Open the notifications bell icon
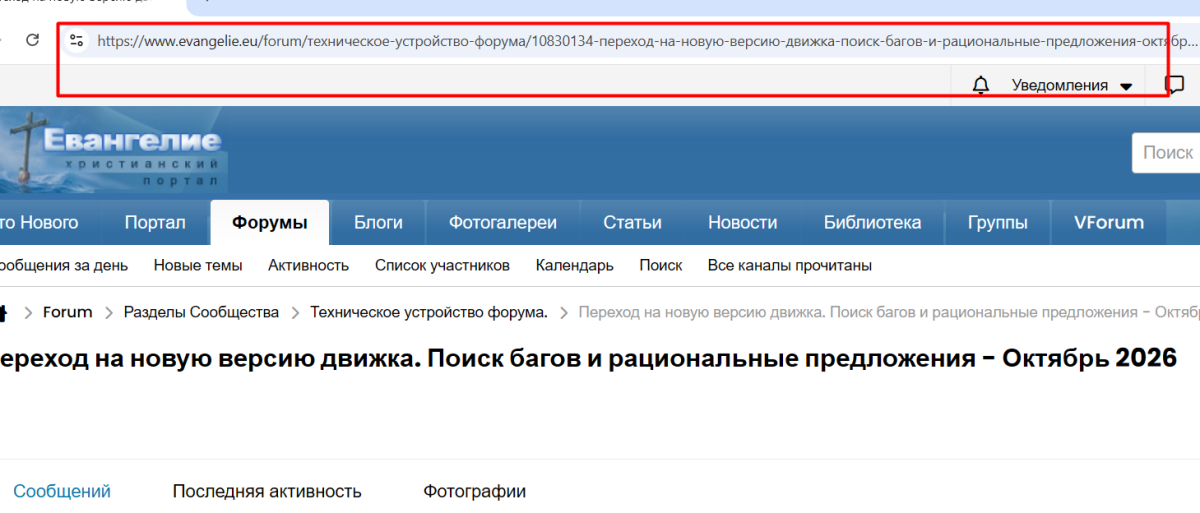 coord(980,86)
